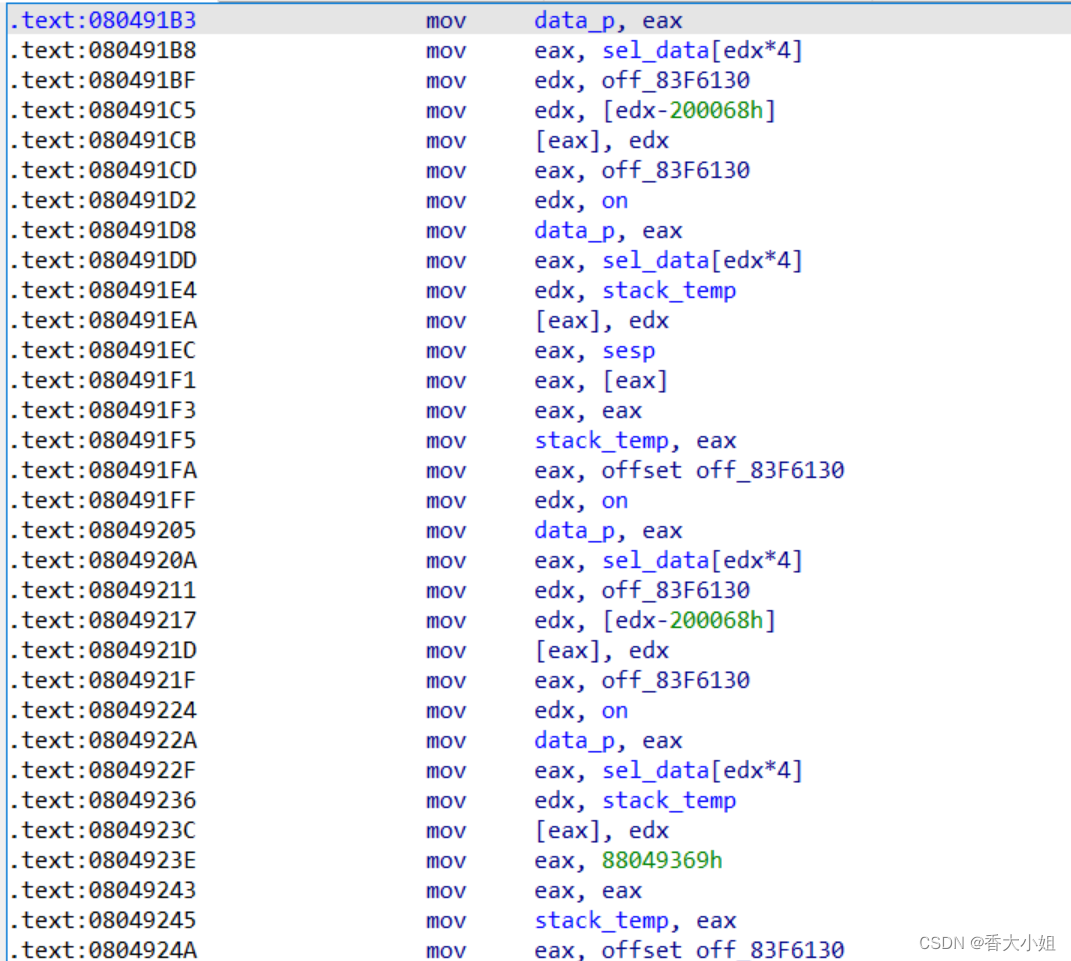This screenshot has width=1071, height=961.
Task: Click the address .text:0804921D
Action: [x=103, y=651]
